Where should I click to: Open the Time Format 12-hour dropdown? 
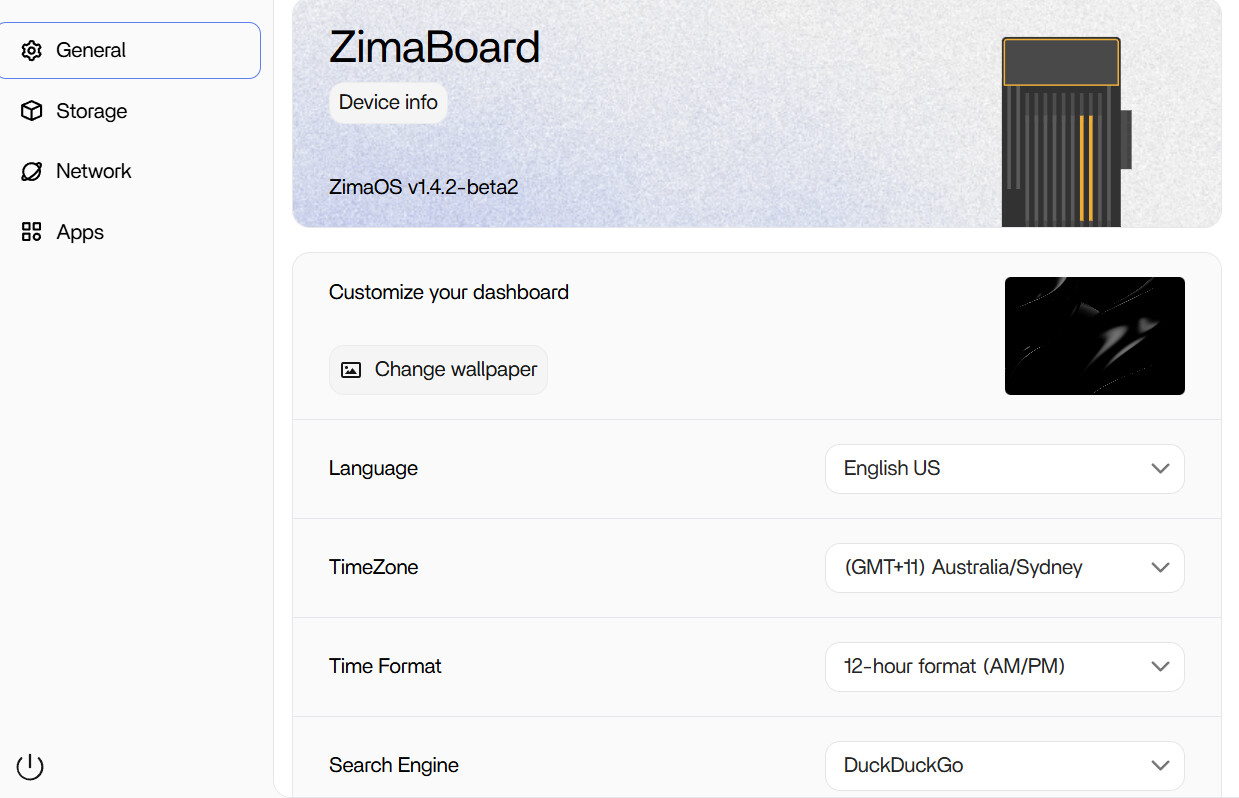coord(1004,666)
